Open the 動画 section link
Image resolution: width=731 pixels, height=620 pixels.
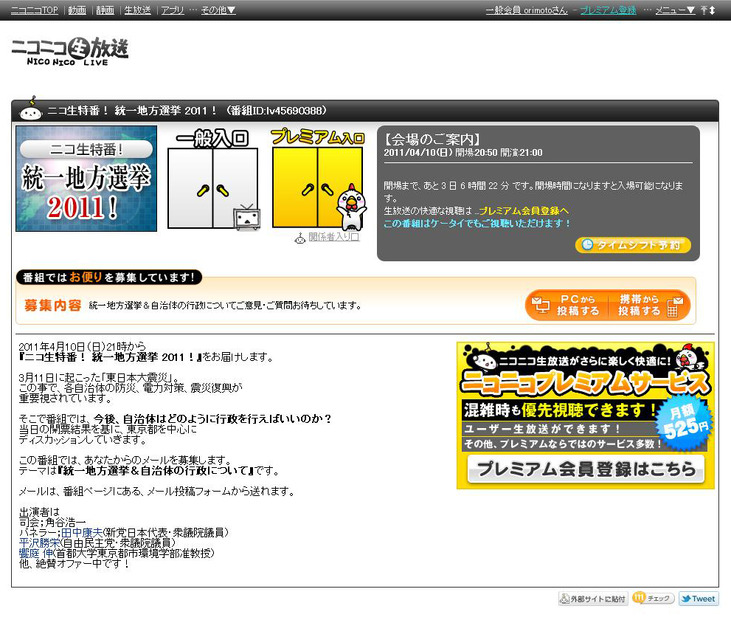pyautogui.click(x=77, y=10)
